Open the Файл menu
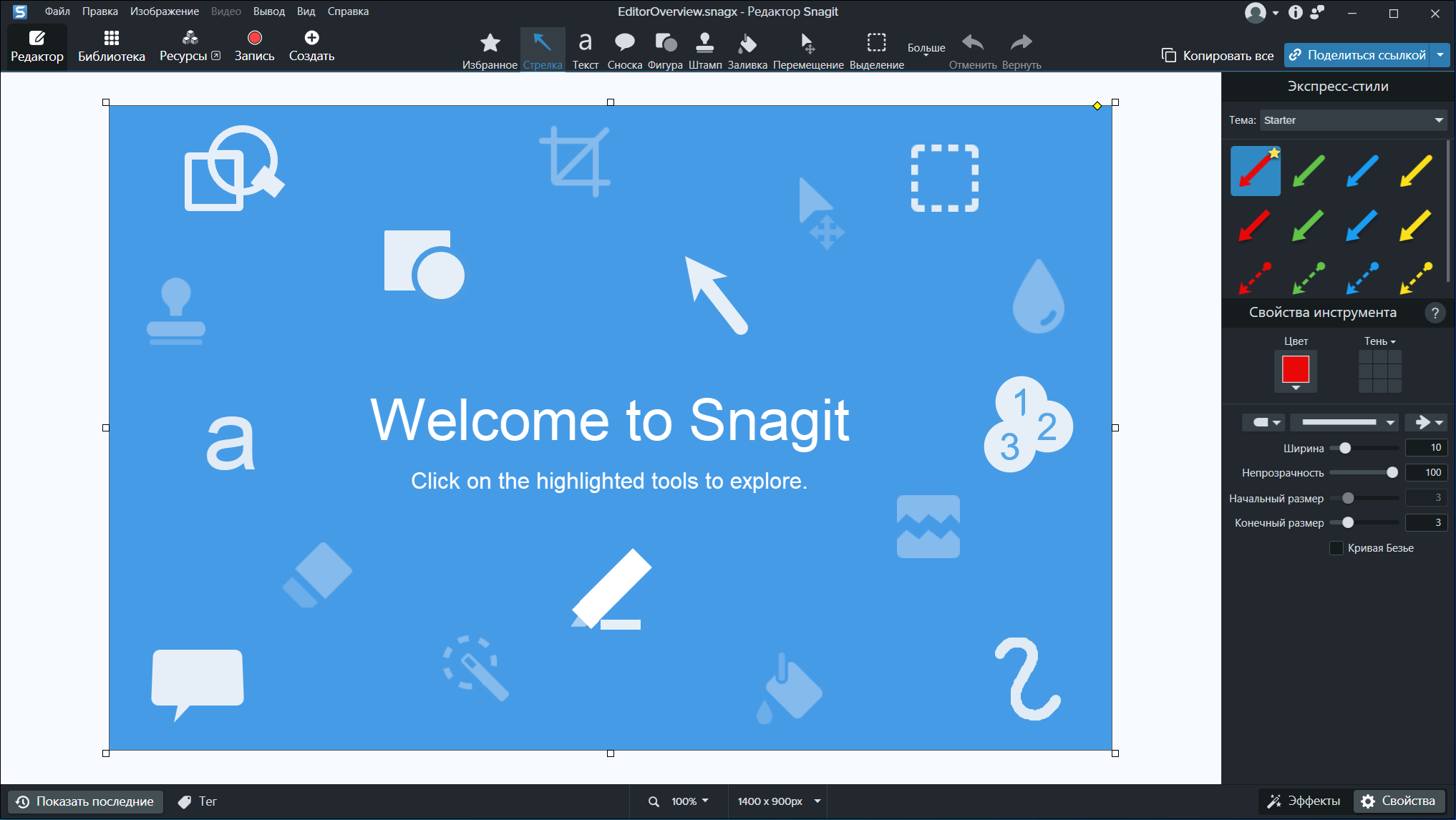 pos(57,11)
